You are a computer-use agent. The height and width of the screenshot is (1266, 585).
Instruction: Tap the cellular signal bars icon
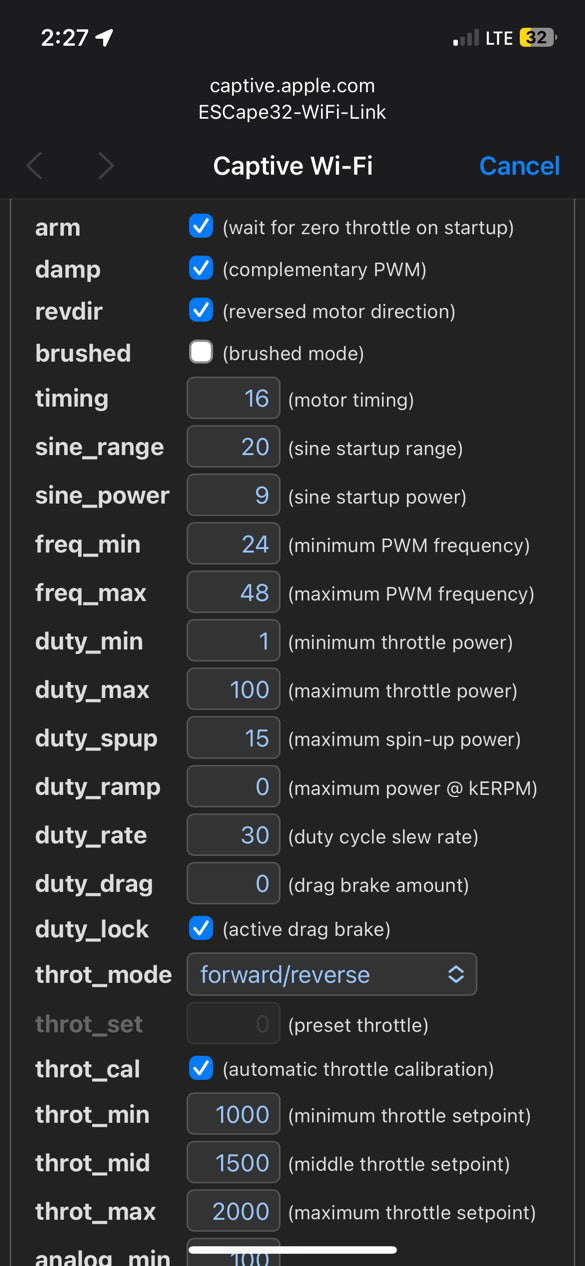click(x=466, y=38)
